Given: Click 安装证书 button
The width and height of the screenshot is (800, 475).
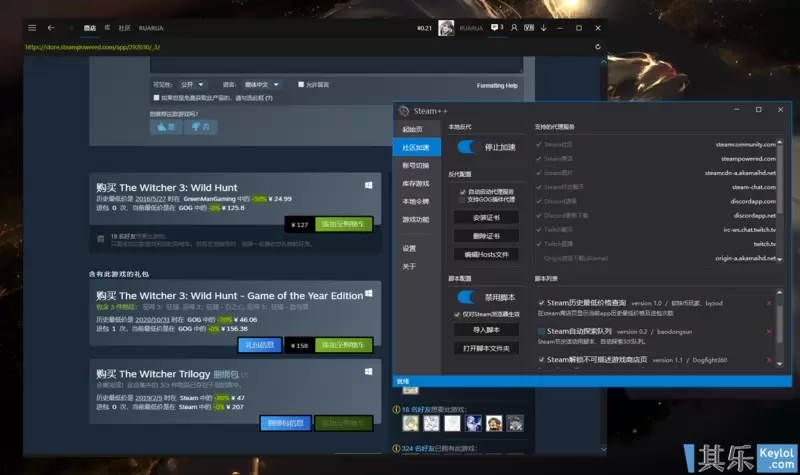Looking at the screenshot, I should (x=486, y=217).
